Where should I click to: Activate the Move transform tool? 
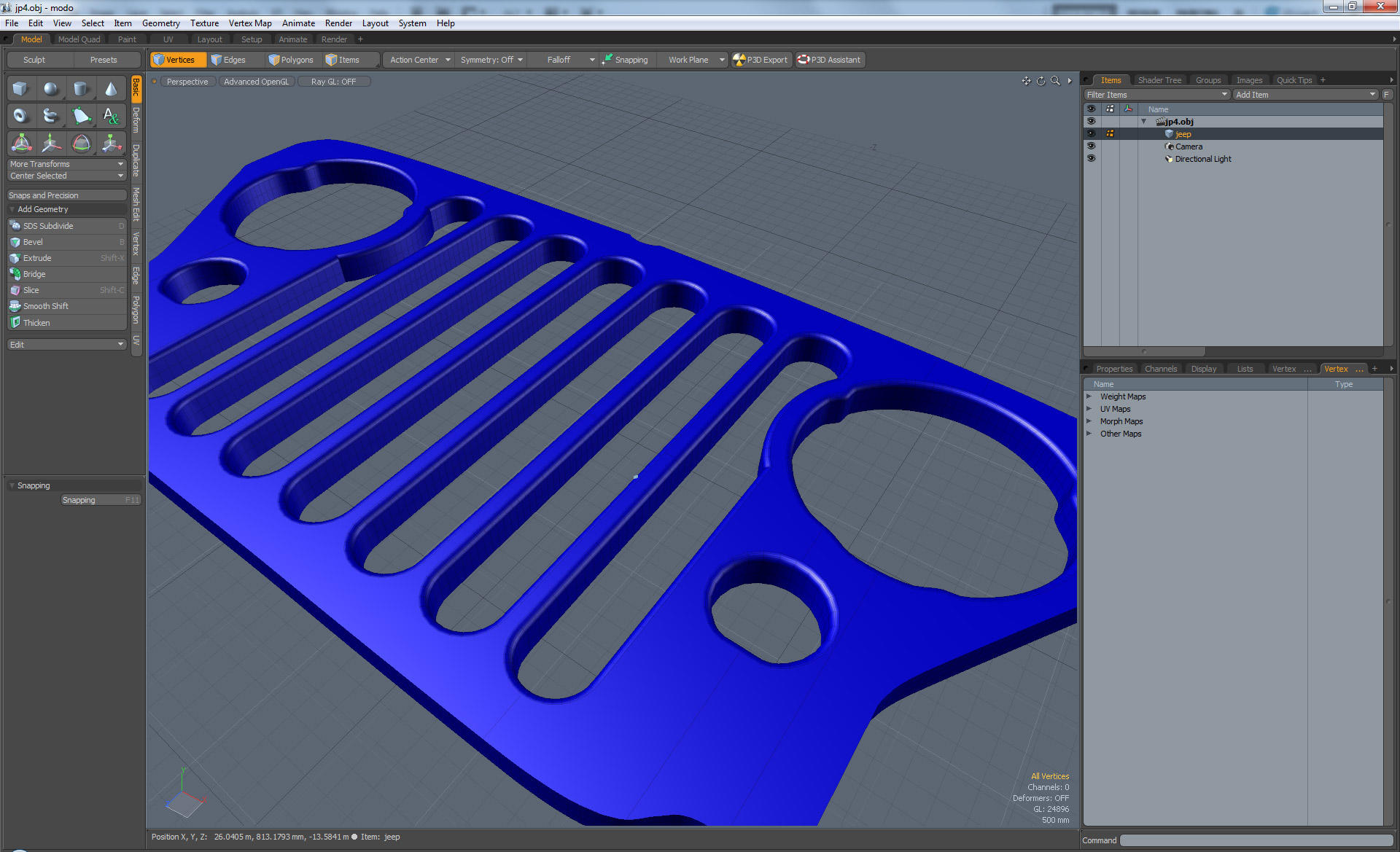[51, 144]
